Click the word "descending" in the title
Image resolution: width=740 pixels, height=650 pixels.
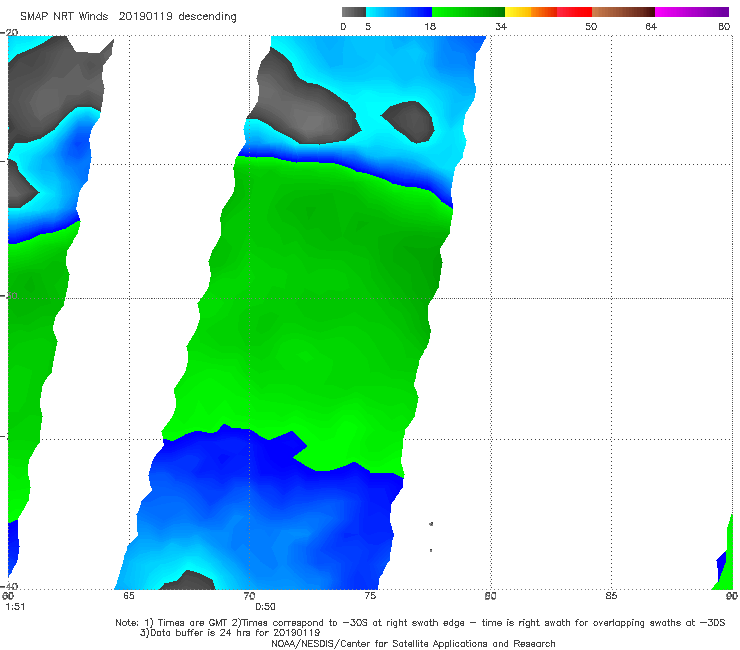pyautogui.click(x=207, y=17)
